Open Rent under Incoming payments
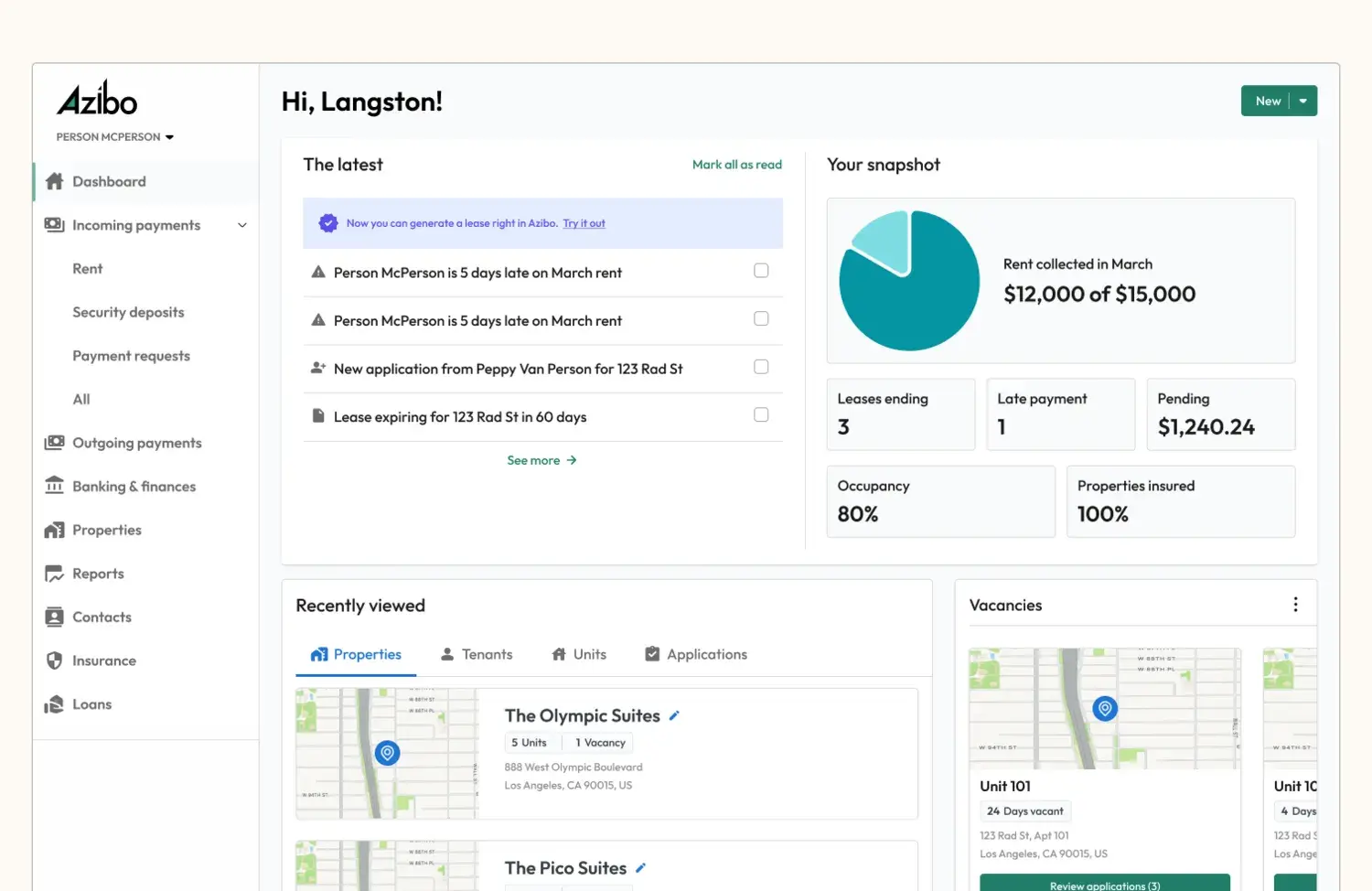The height and width of the screenshot is (891, 1372). point(88,269)
